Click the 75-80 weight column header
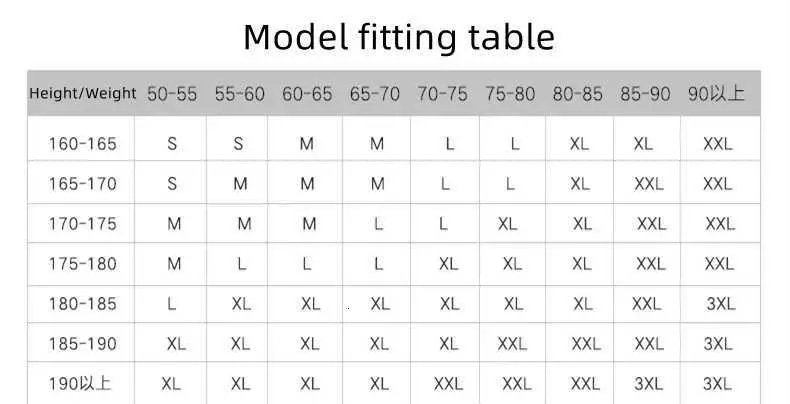Screen dimensions: 790x404 click(x=510, y=94)
